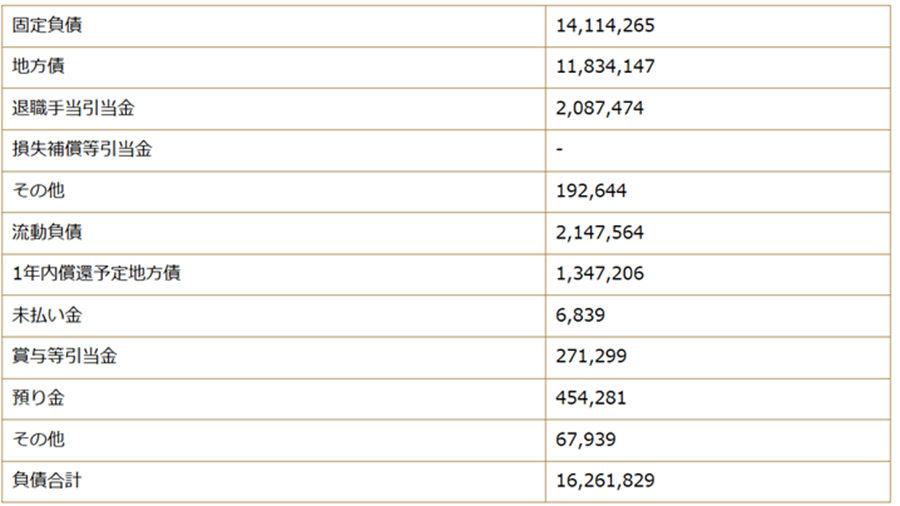Click the 損失補償等引当金 label
Screen dimensions: 900x506
pos(82,149)
